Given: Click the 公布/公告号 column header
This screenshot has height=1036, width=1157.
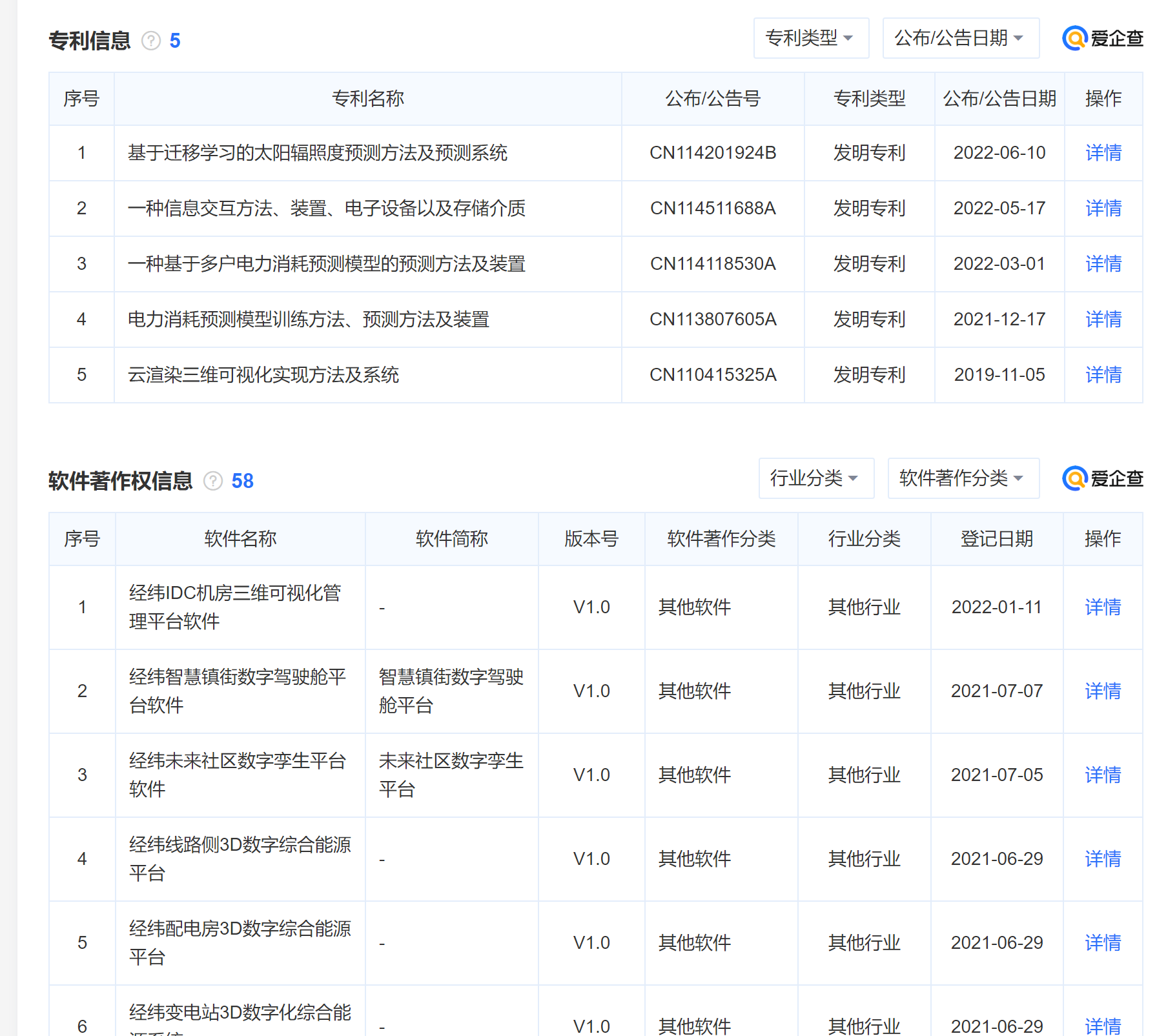Looking at the screenshot, I should (x=713, y=99).
